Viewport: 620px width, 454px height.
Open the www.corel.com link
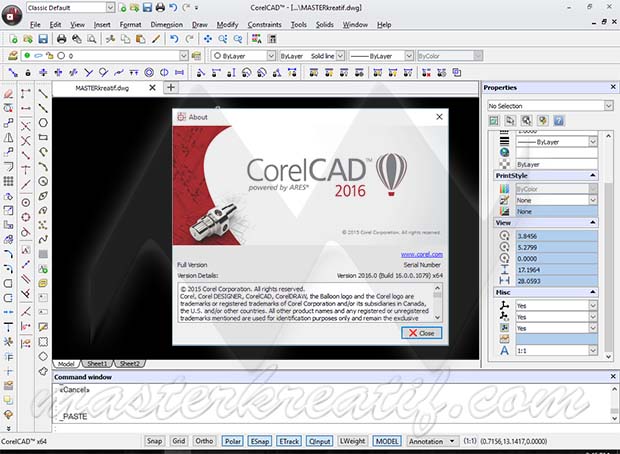point(421,255)
